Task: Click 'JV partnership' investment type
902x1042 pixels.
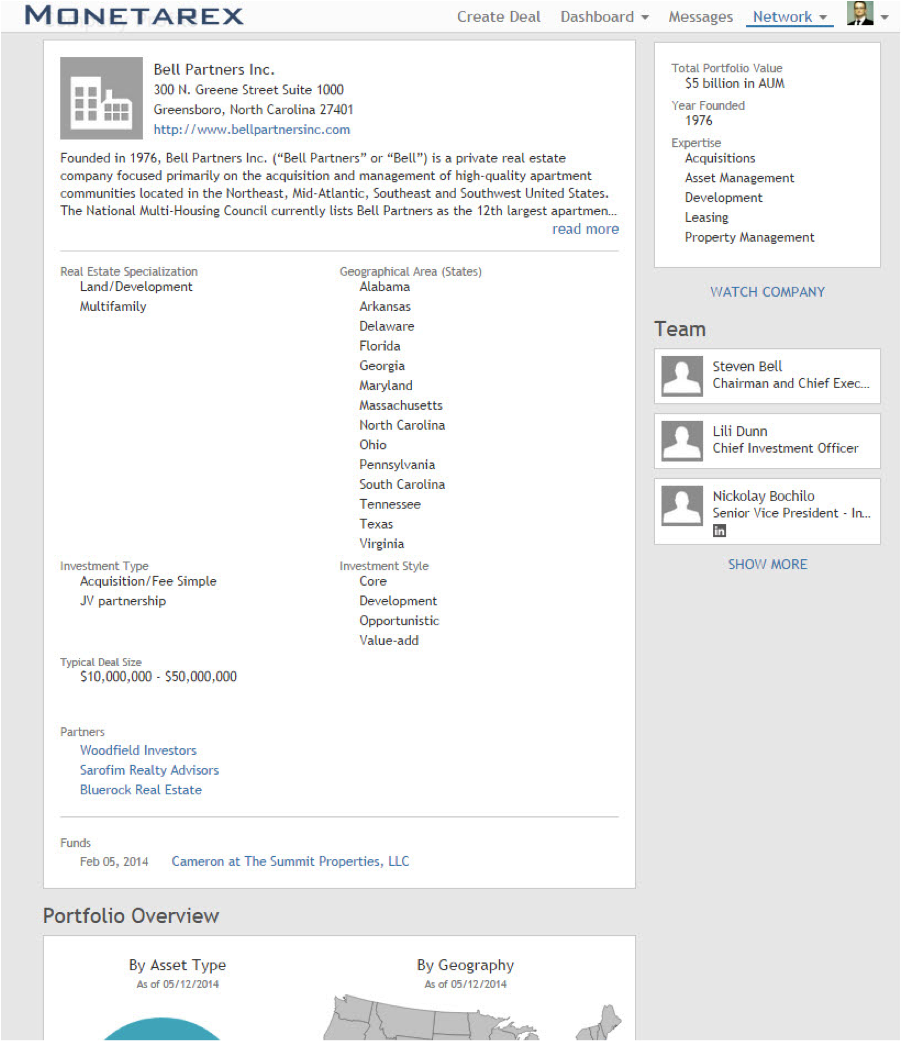Action: pos(123,601)
